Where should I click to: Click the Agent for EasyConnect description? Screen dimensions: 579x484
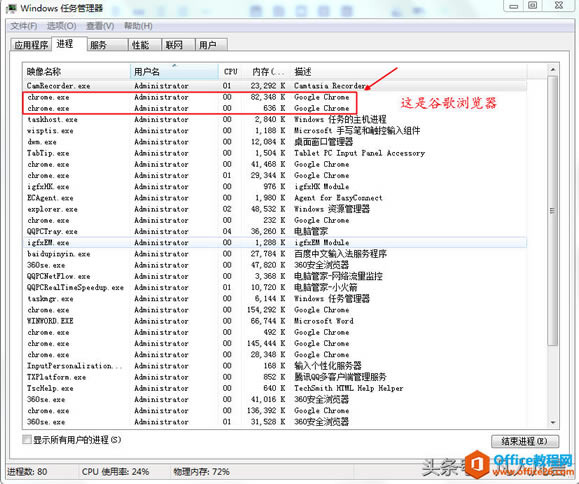tap(338, 198)
